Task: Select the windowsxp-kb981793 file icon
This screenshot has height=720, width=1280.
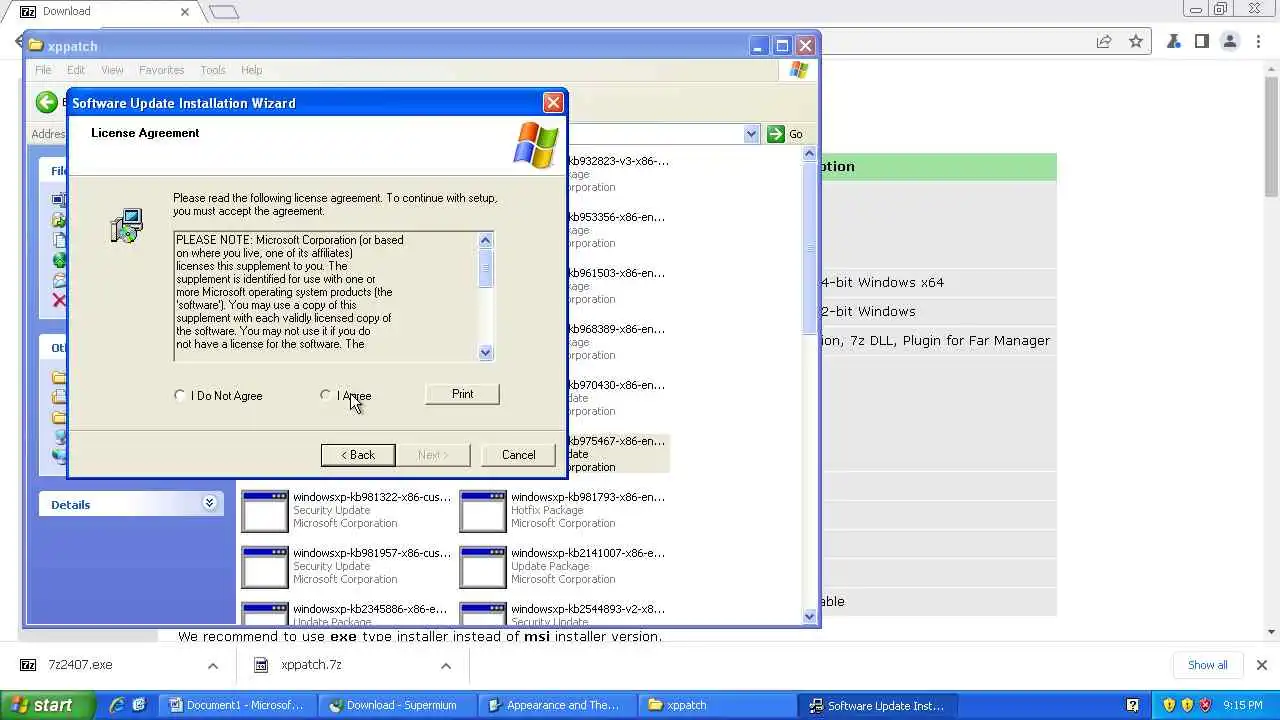Action: click(482, 510)
